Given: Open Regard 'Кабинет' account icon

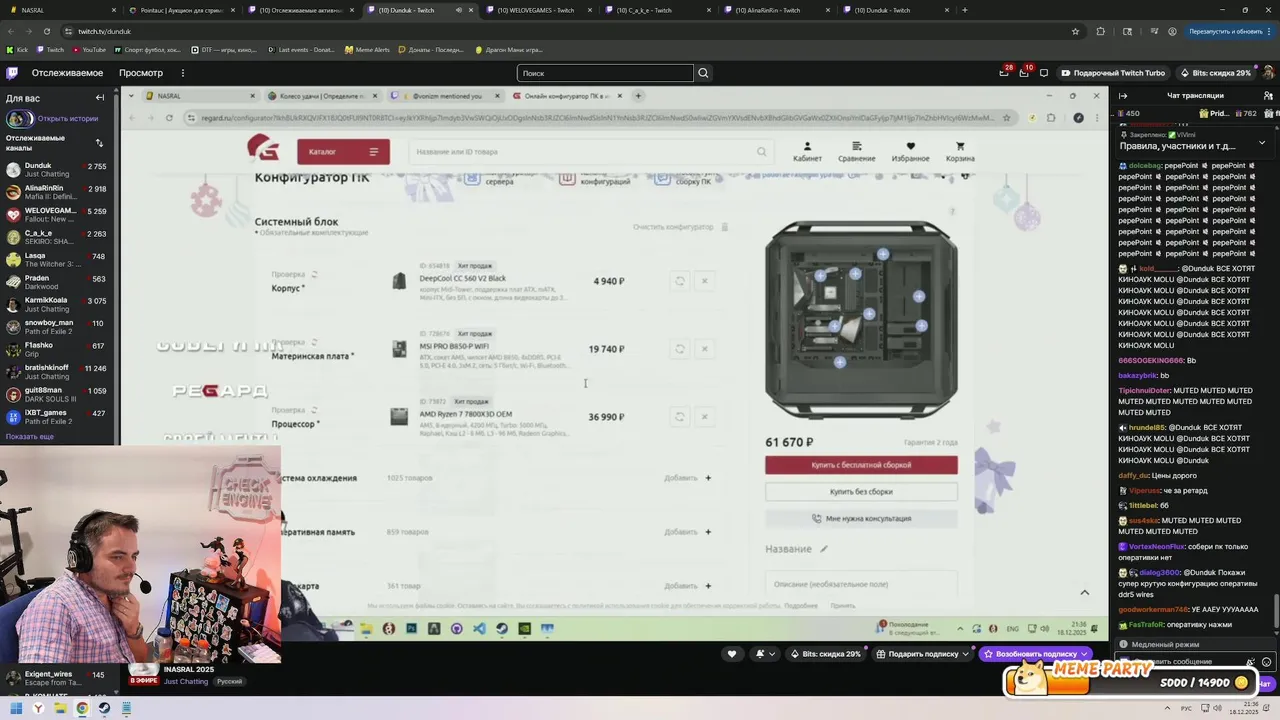Looking at the screenshot, I should 807,151.
